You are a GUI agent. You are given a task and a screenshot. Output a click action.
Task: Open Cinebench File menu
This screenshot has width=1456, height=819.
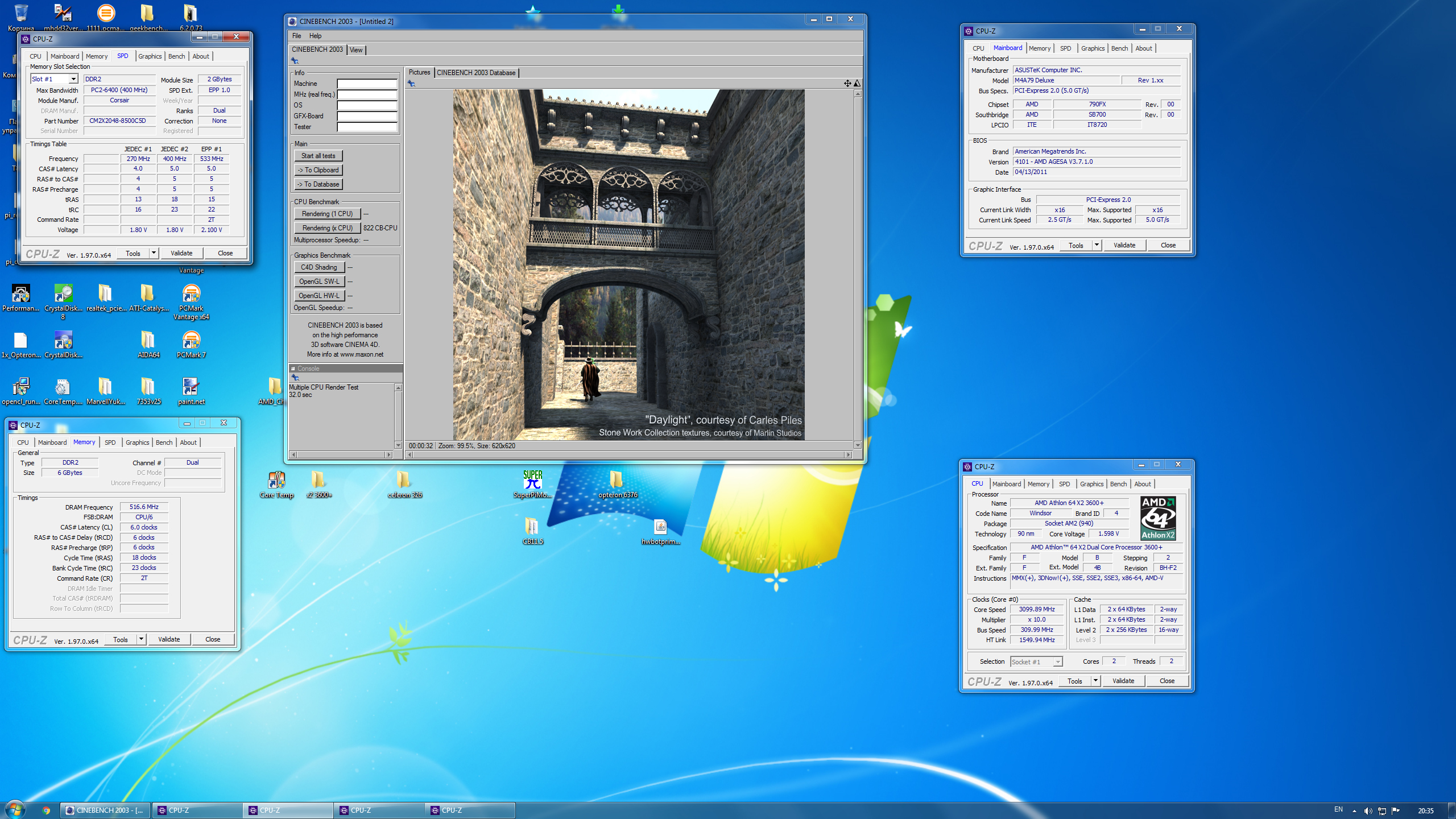click(296, 36)
